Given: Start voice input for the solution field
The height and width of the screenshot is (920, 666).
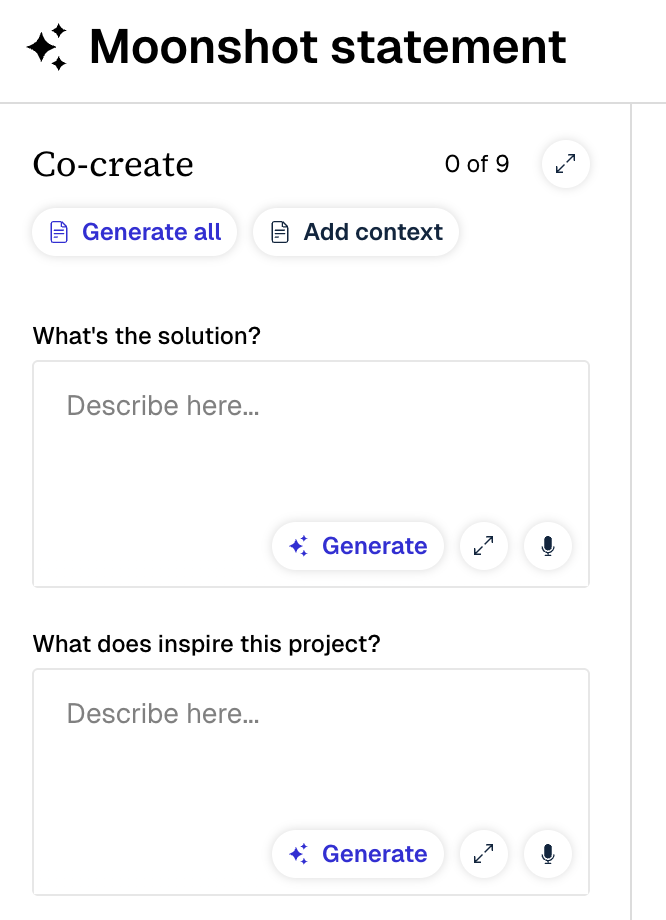Looking at the screenshot, I should pos(547,546).
